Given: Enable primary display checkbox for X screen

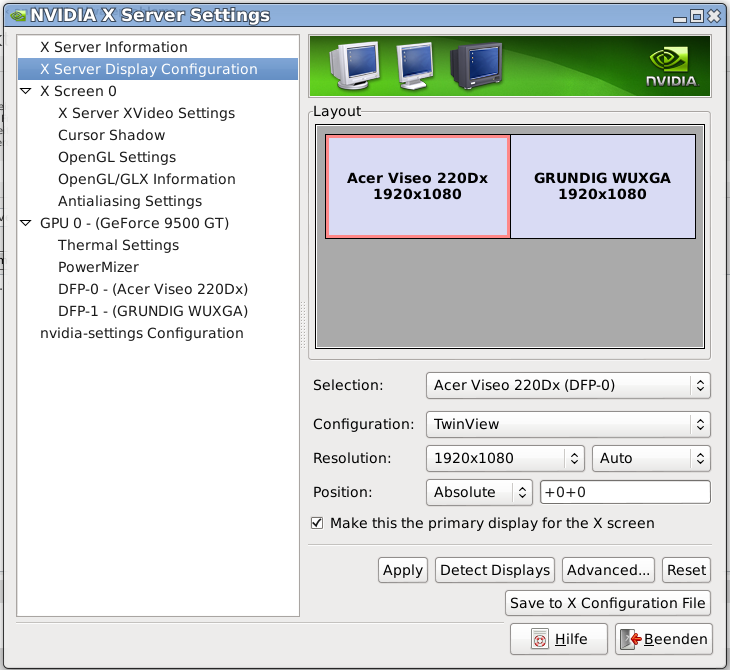Looking at the screenshot, I should pyautogui.click(x=317, y=523).
